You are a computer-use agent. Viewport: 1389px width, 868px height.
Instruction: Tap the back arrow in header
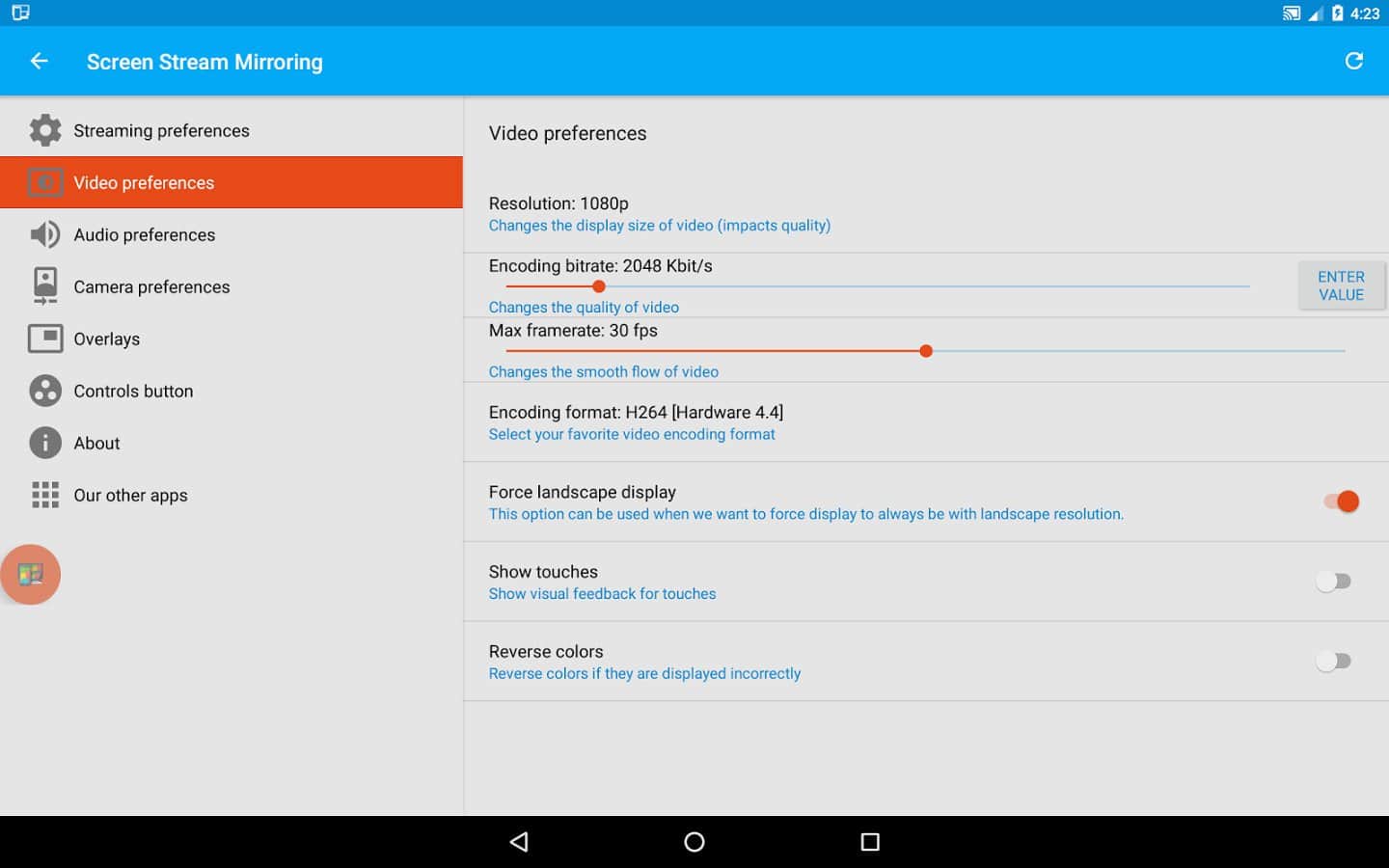(x=40, y=62)
